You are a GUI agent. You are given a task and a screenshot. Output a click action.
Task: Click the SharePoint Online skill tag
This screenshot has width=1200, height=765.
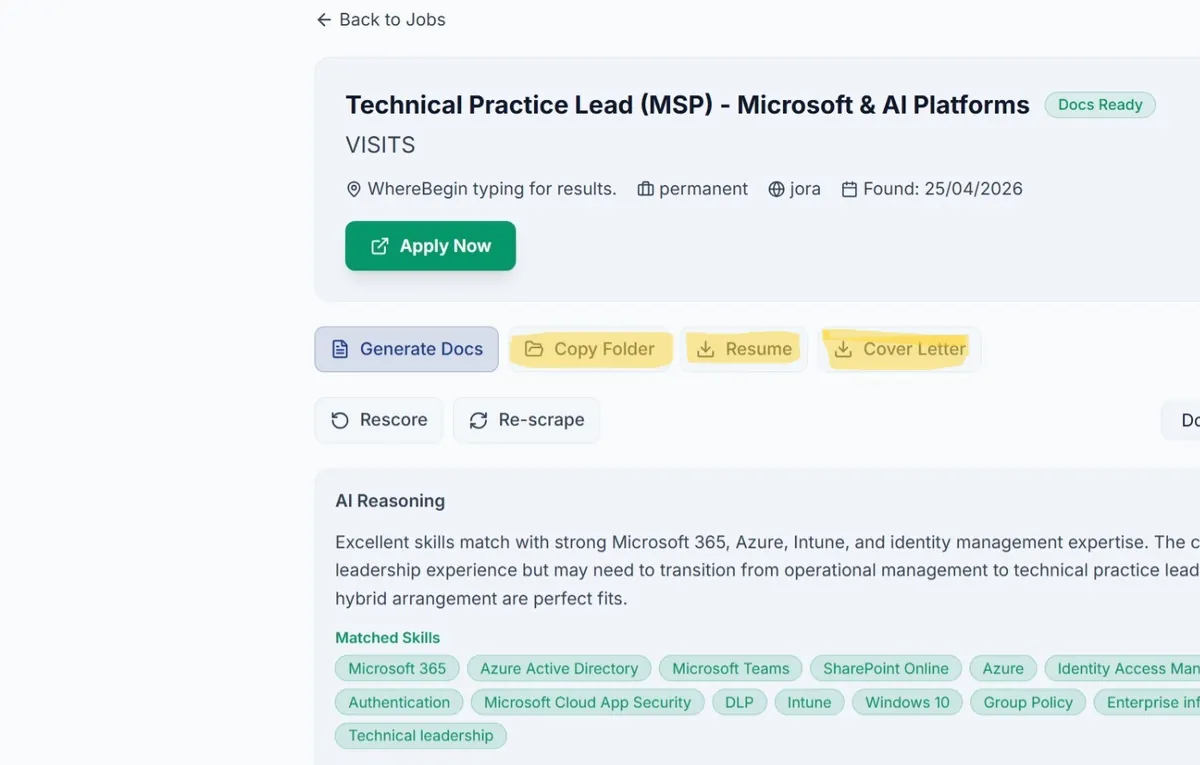(886, 668)
